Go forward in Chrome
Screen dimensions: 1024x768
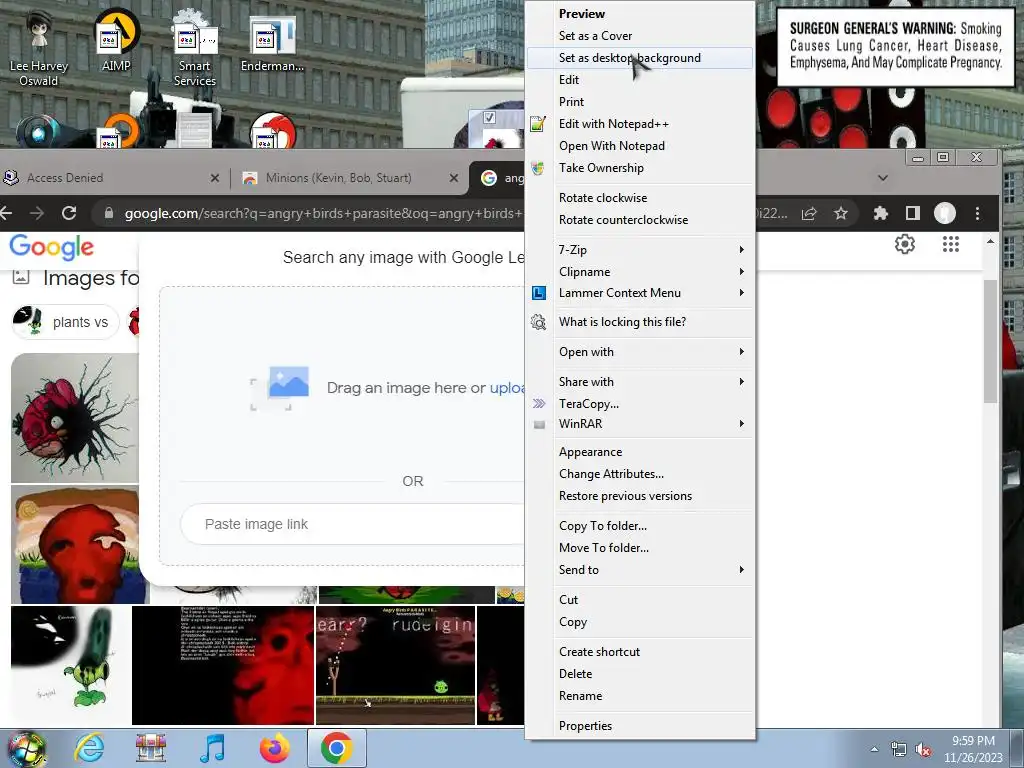coord(37,213)
